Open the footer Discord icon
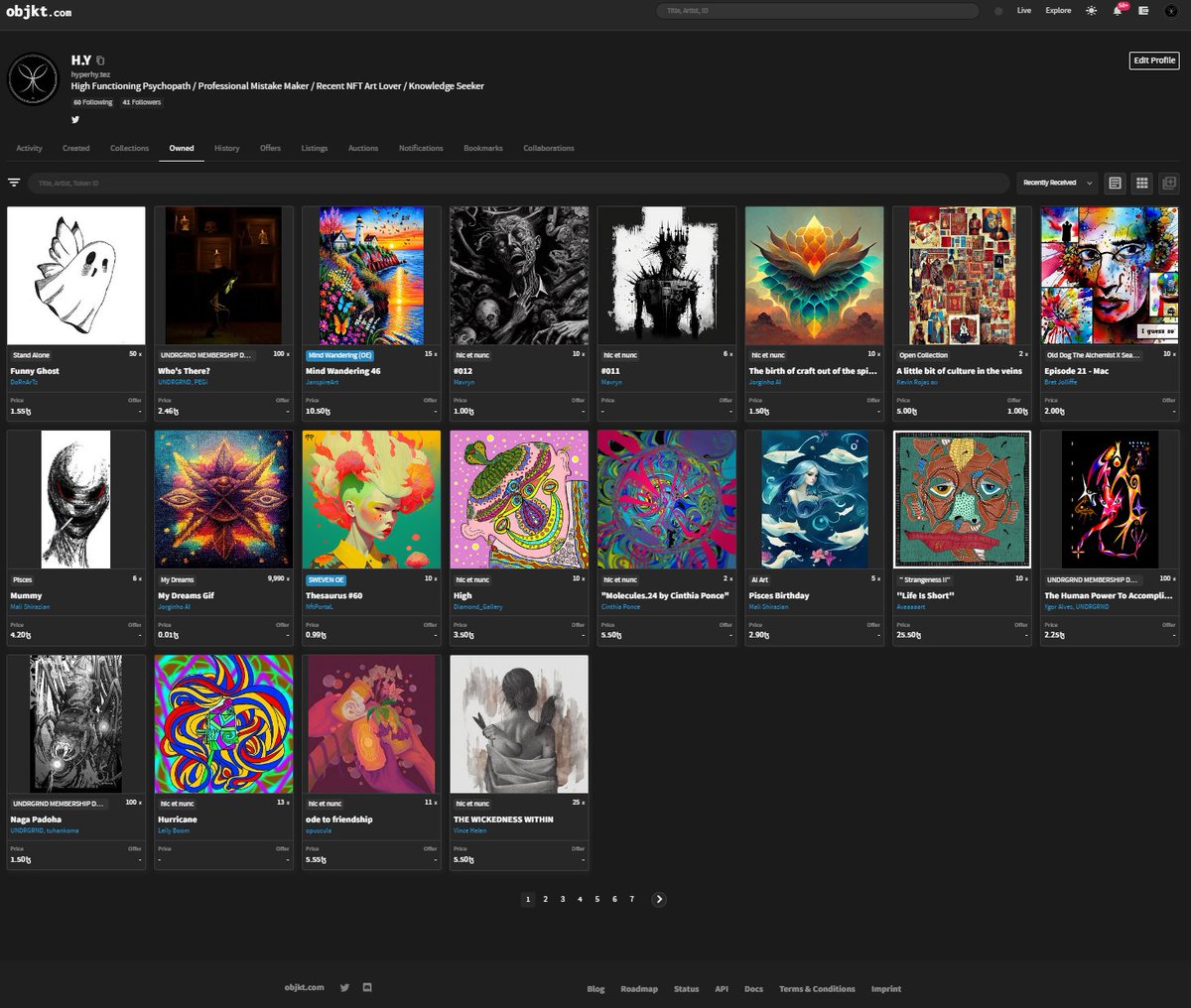 point(367,987)
